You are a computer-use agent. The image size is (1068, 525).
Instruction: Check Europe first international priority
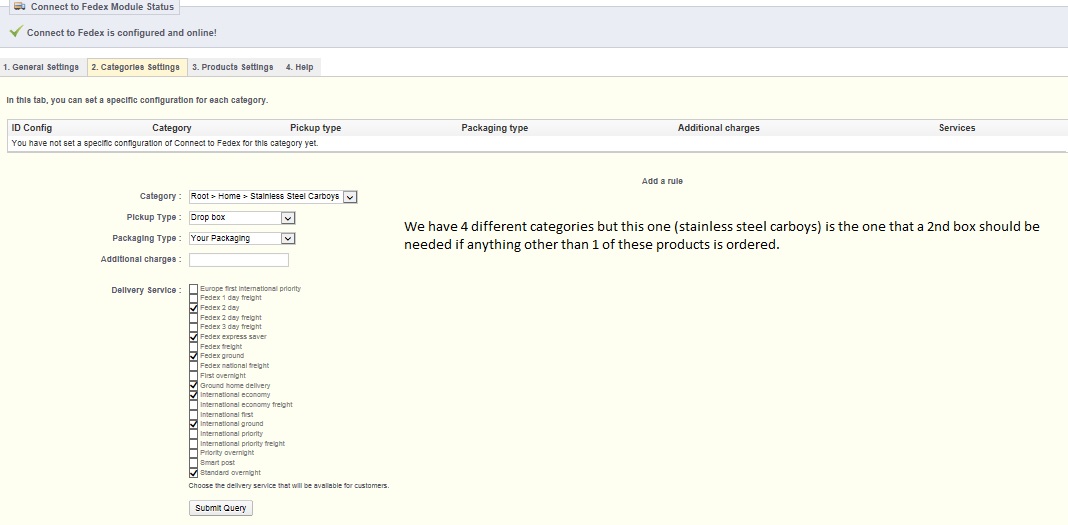[193, 289]
